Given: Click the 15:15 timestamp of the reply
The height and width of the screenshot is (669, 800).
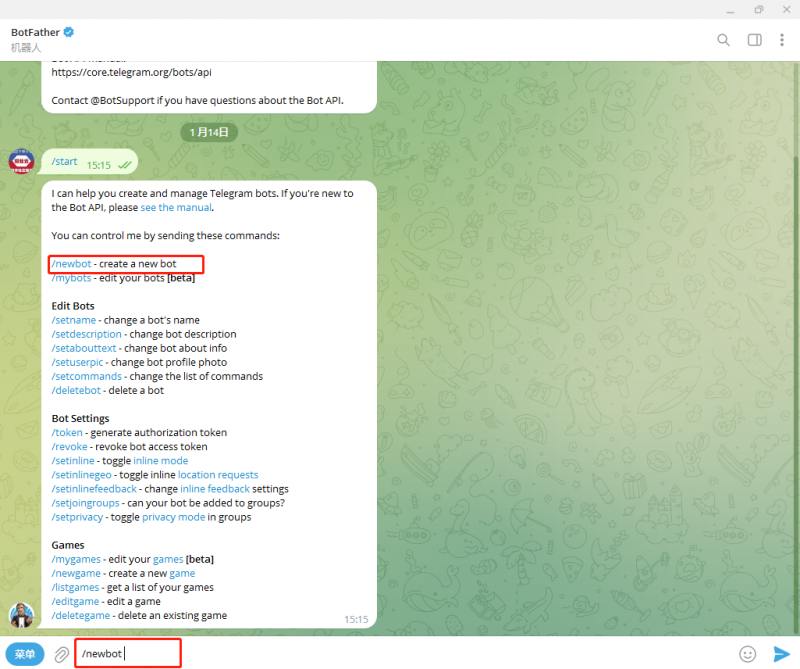Looking at the screenshot, I should click(x=356, y=620).
